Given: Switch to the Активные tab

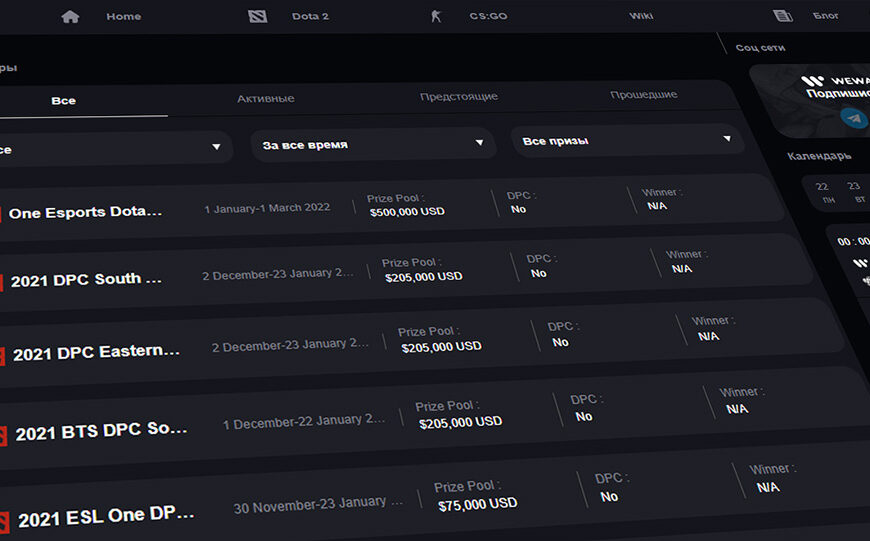Looking at the screenshot, I should coord(266,98).
